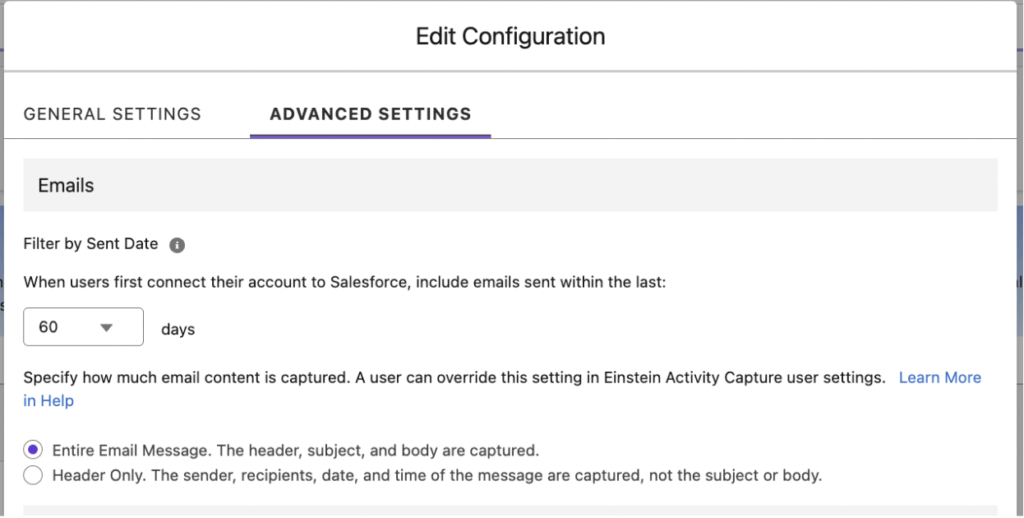Screen dimensions: 1024x518
Task: Click the purple underline beneath Advanced Settings
Action: point(370,135)
